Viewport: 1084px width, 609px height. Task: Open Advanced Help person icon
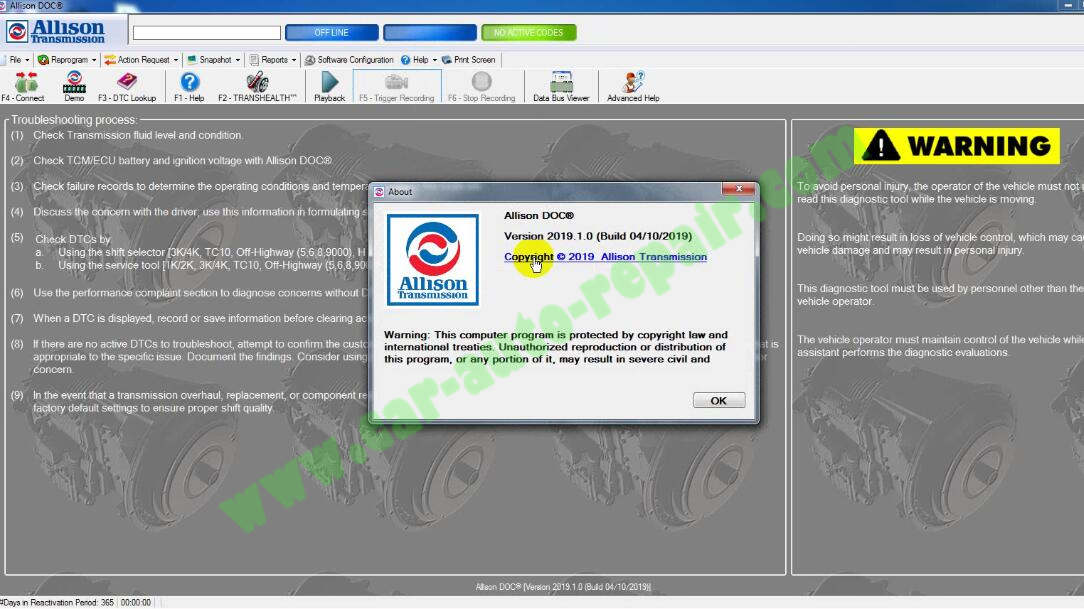click(633, 82)
